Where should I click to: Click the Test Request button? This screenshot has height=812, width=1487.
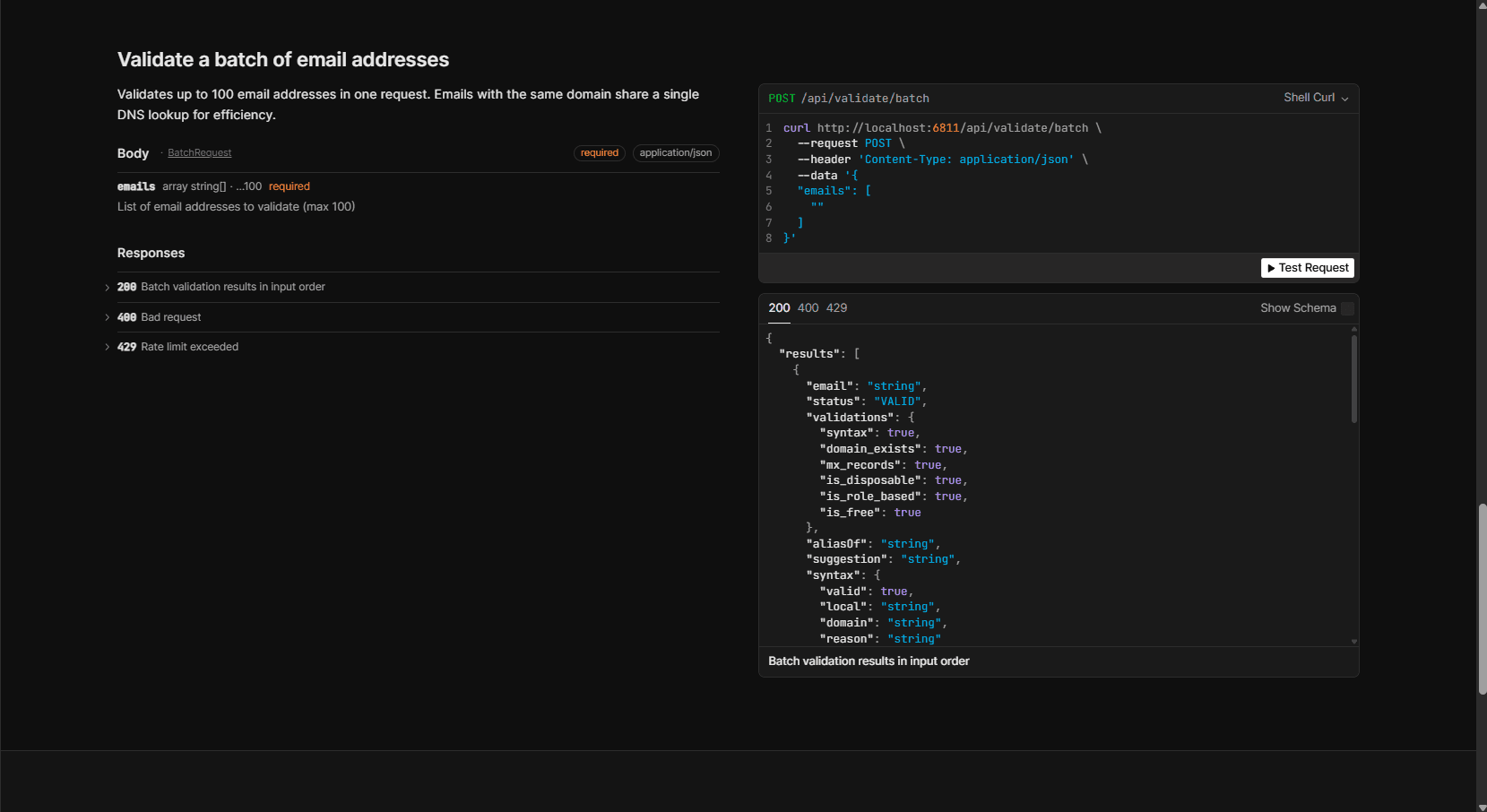click(x=1307, y=268)
